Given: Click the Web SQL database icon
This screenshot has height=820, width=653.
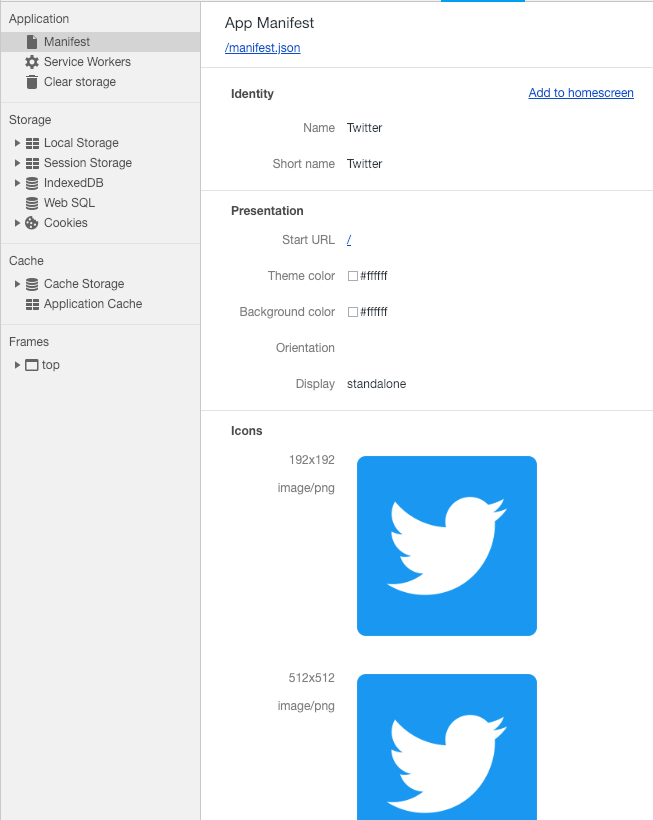Looking at the screenshot, I should 32,203.
